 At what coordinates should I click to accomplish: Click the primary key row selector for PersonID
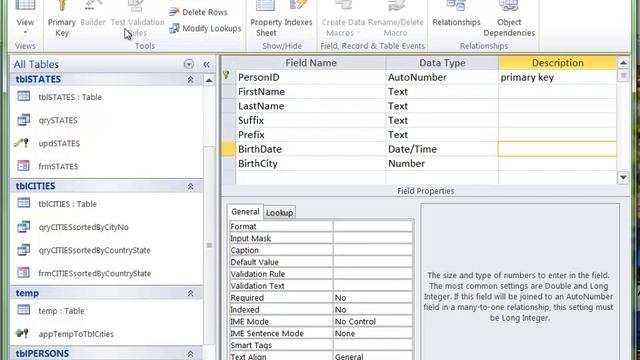[229, 77]
